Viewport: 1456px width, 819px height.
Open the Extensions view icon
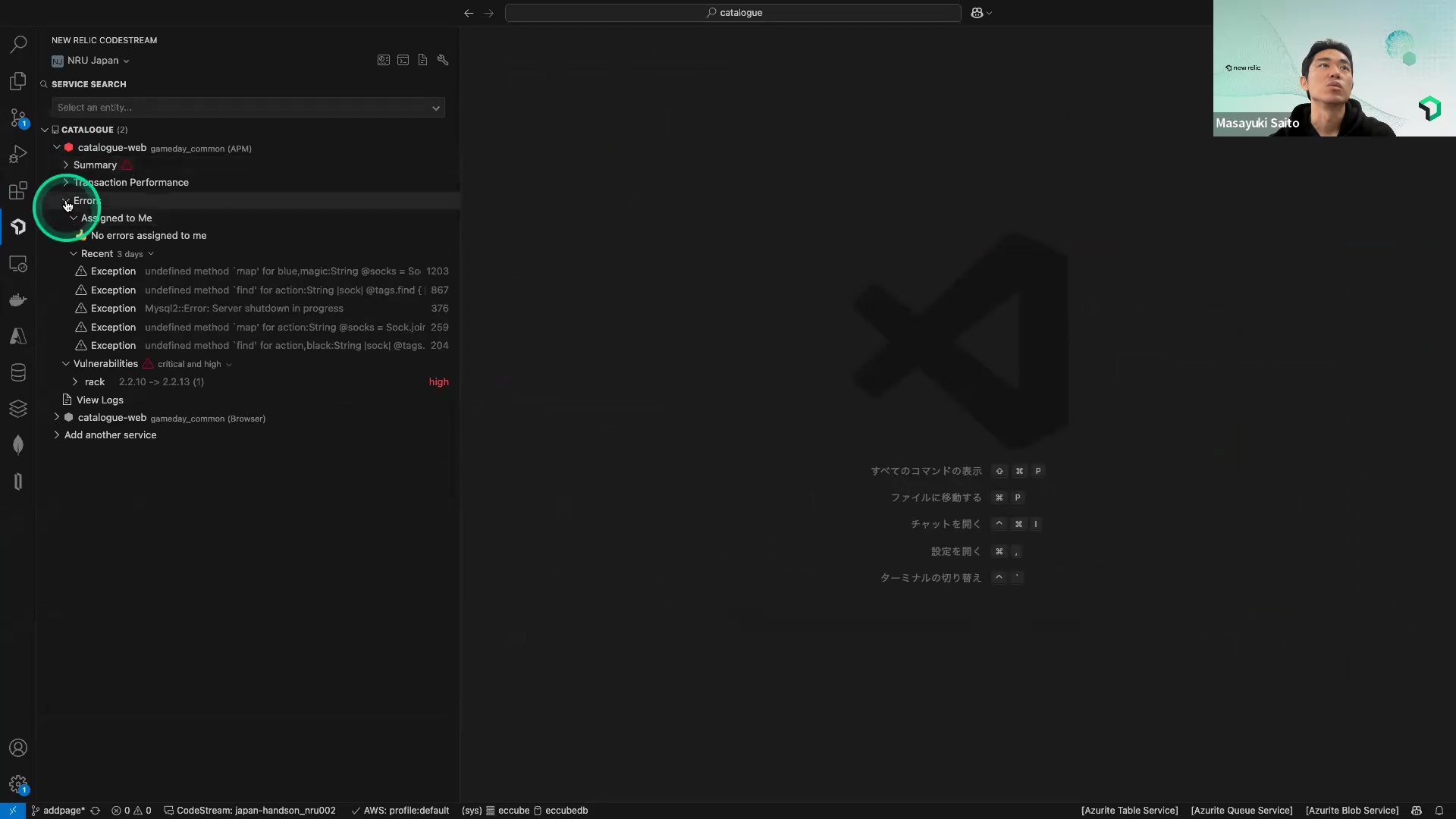18,191
